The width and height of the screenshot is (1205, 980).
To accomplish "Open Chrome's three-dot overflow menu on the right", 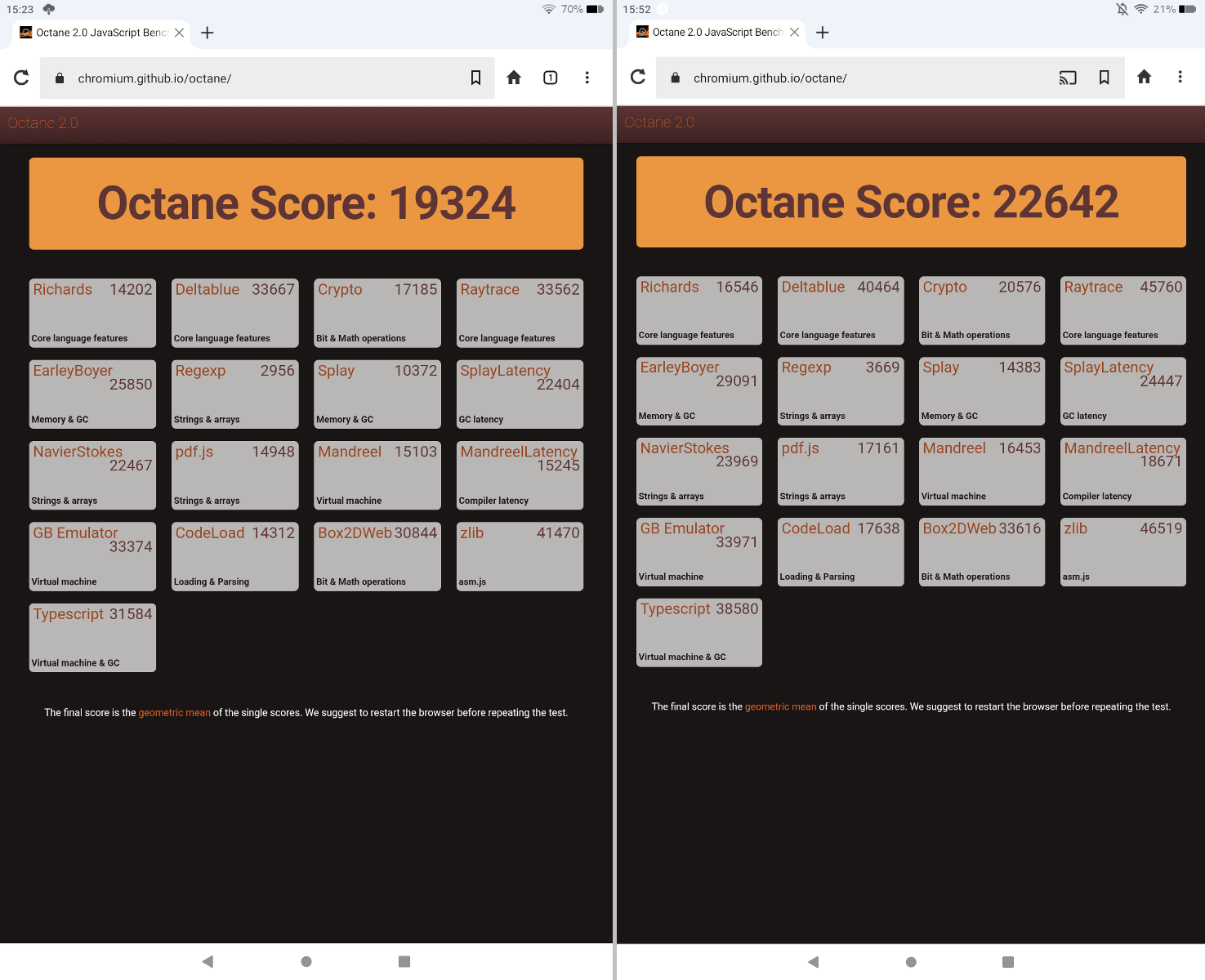I will tap(1180, 77).
